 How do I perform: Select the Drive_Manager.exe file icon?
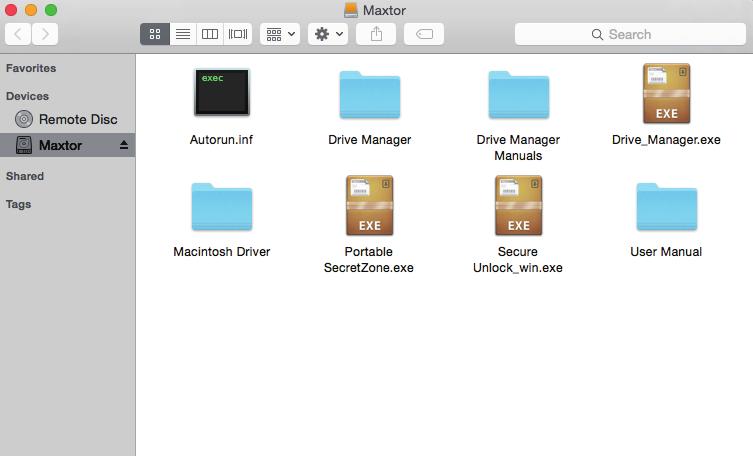667,94
